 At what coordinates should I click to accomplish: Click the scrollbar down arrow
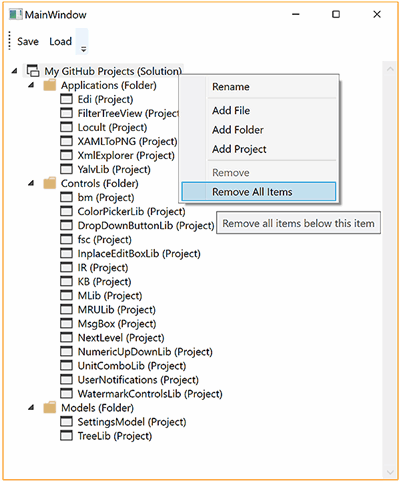click(x=390, y=472)
